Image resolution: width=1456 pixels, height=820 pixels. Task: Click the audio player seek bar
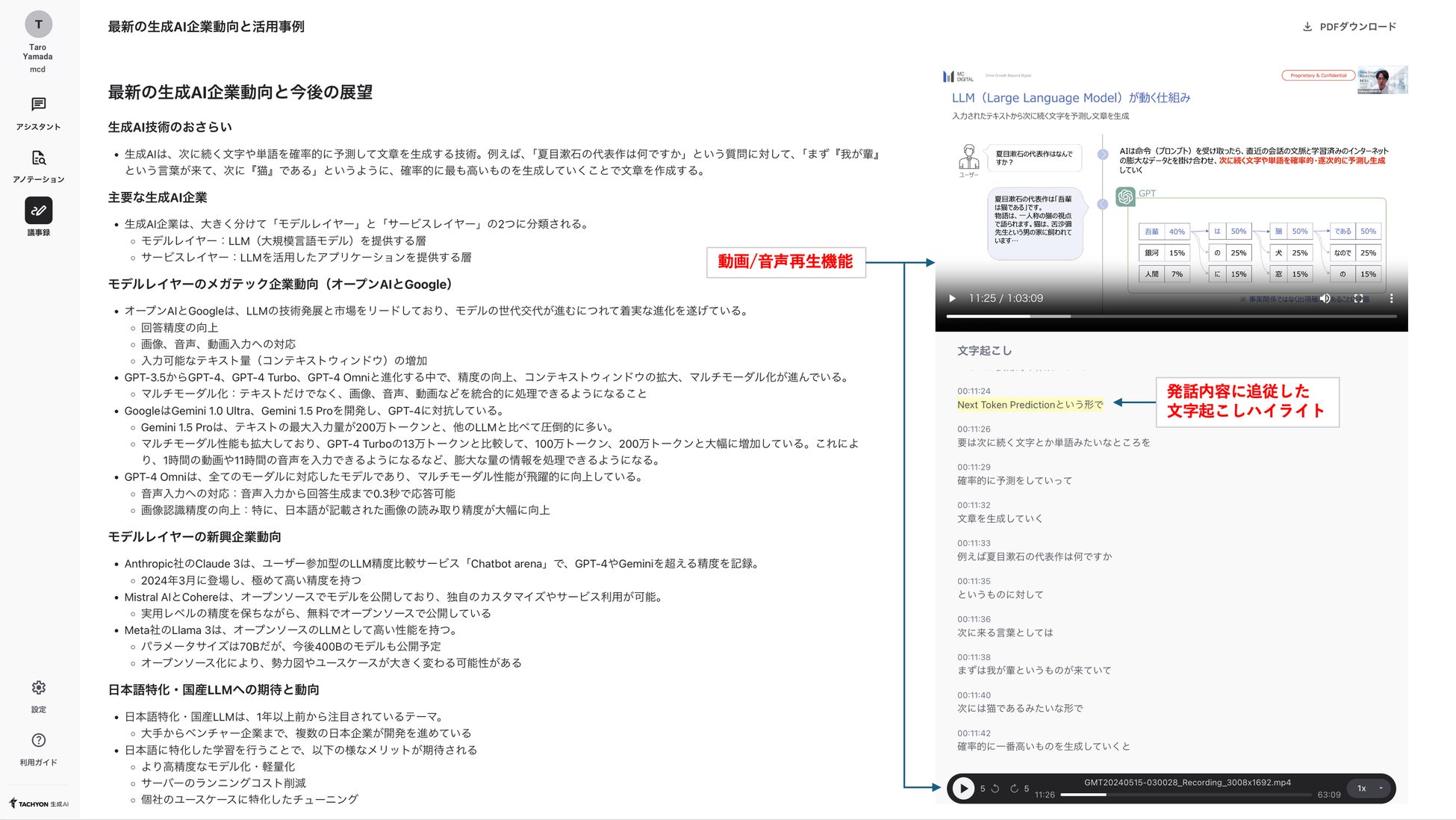[x=1186, y=795]
